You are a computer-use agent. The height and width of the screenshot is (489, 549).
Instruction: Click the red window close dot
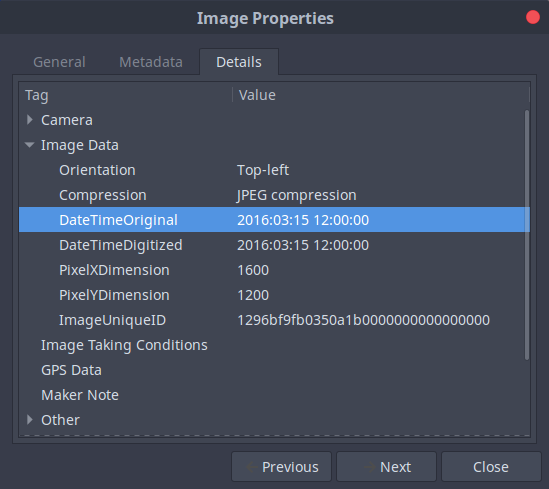pyautogui.click(x=533, y=18)
